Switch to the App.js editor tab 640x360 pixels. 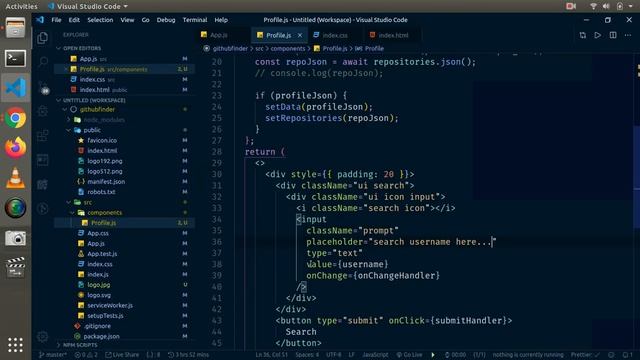[224, 36]
